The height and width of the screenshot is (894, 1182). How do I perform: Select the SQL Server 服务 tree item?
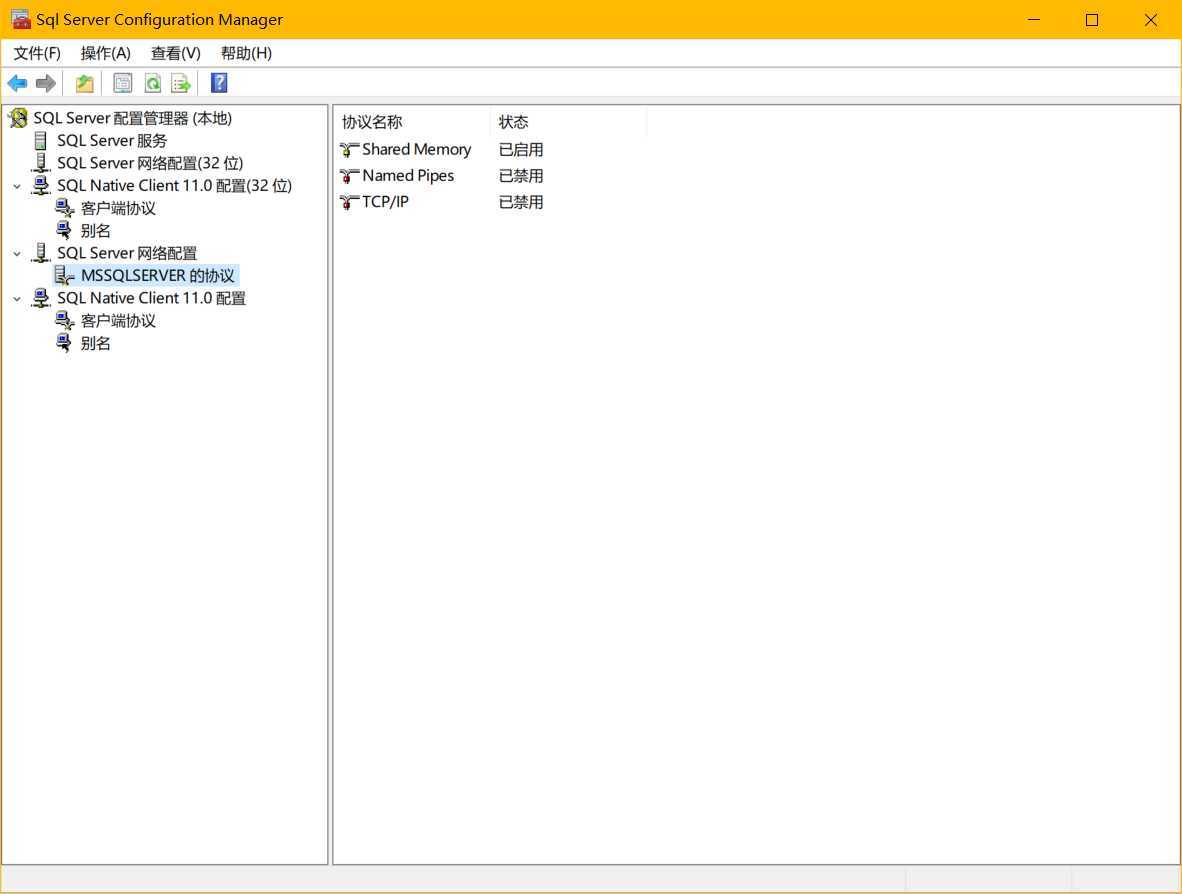tap(112, 141)
